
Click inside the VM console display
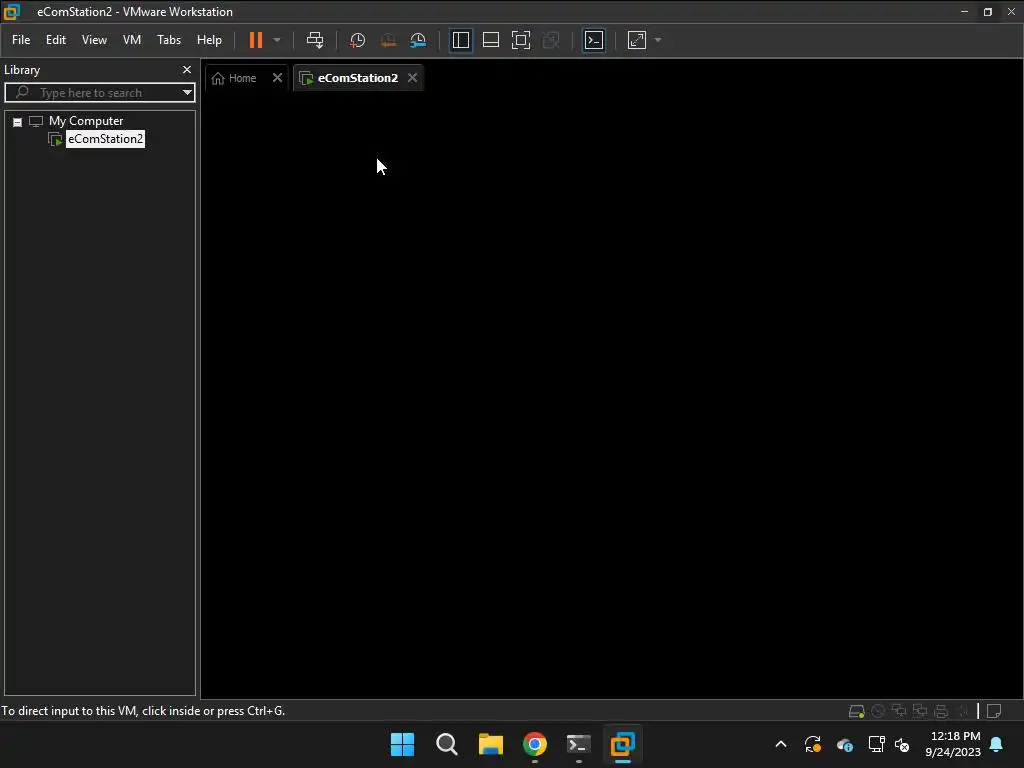[x=612, y=395]
